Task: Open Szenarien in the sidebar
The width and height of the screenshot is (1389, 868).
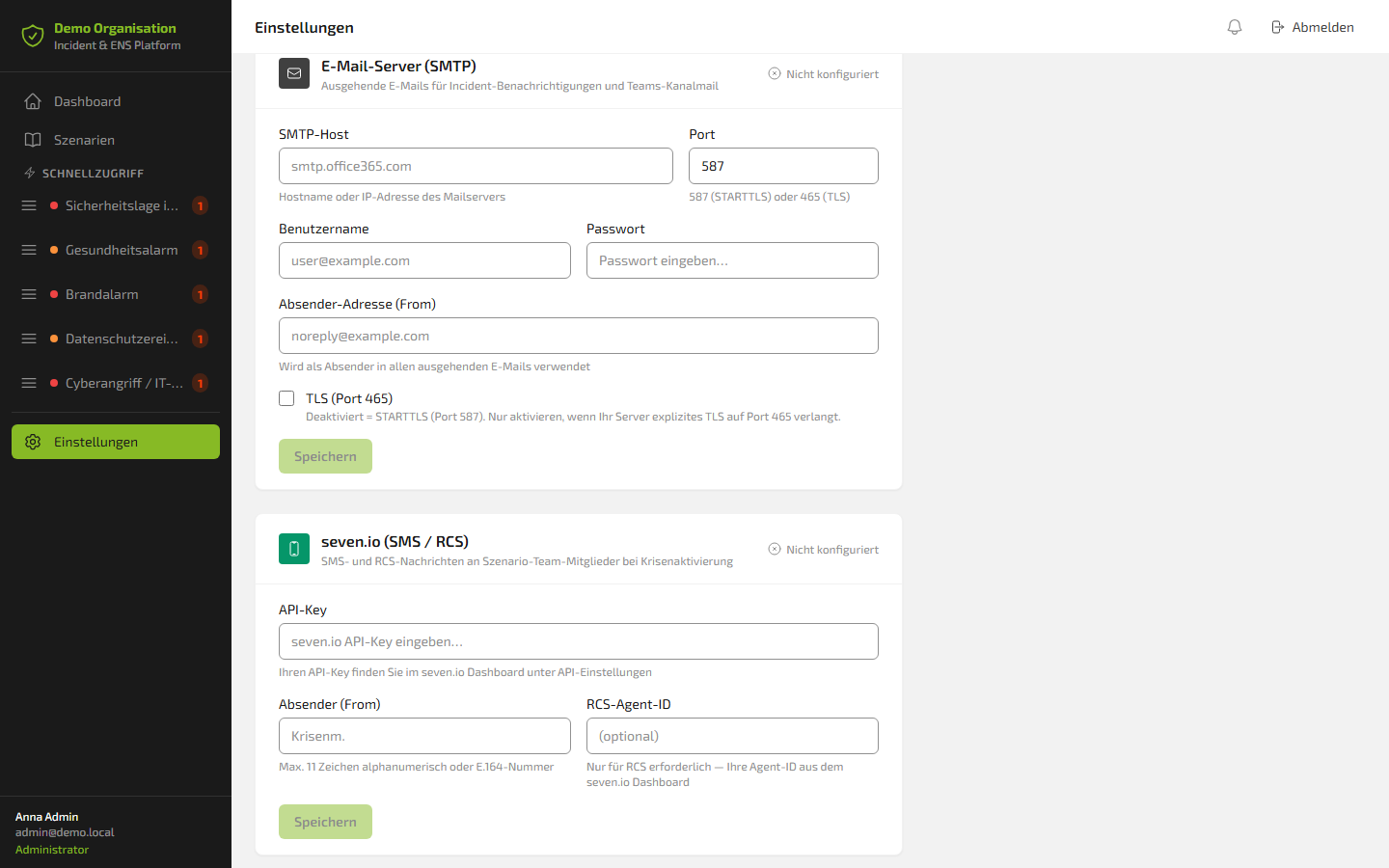Action: [x=116, y=140]
